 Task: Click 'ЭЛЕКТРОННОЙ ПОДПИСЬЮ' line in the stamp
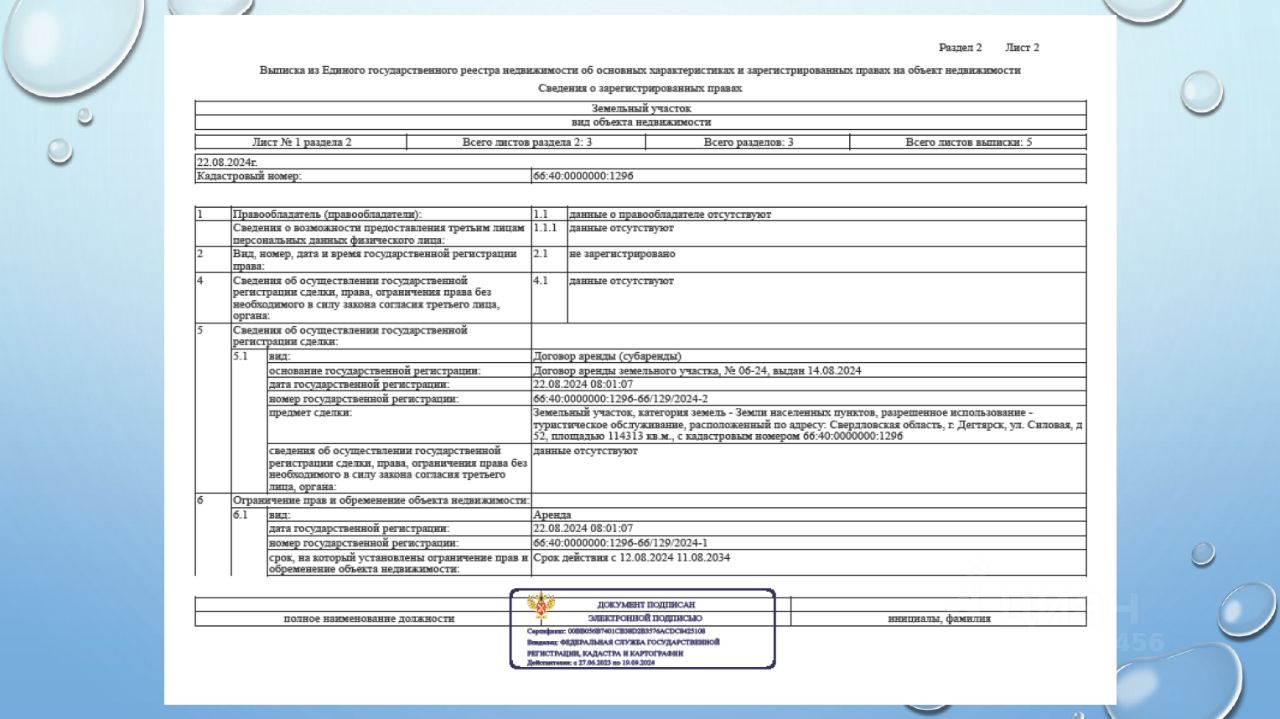point(645,618)
